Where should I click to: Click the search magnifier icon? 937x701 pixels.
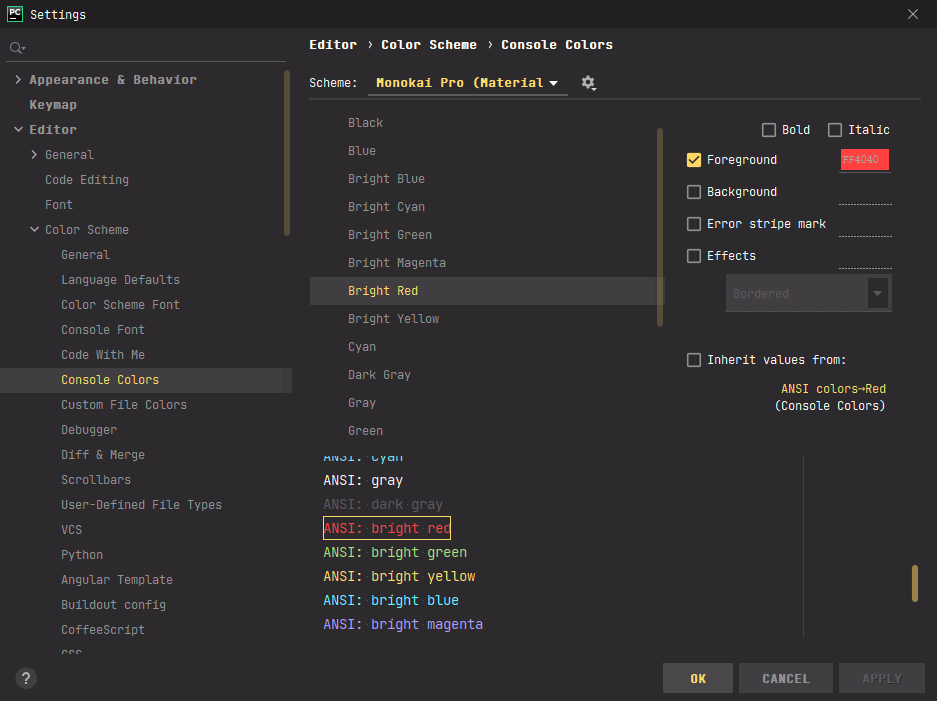(x=16, y=48)
